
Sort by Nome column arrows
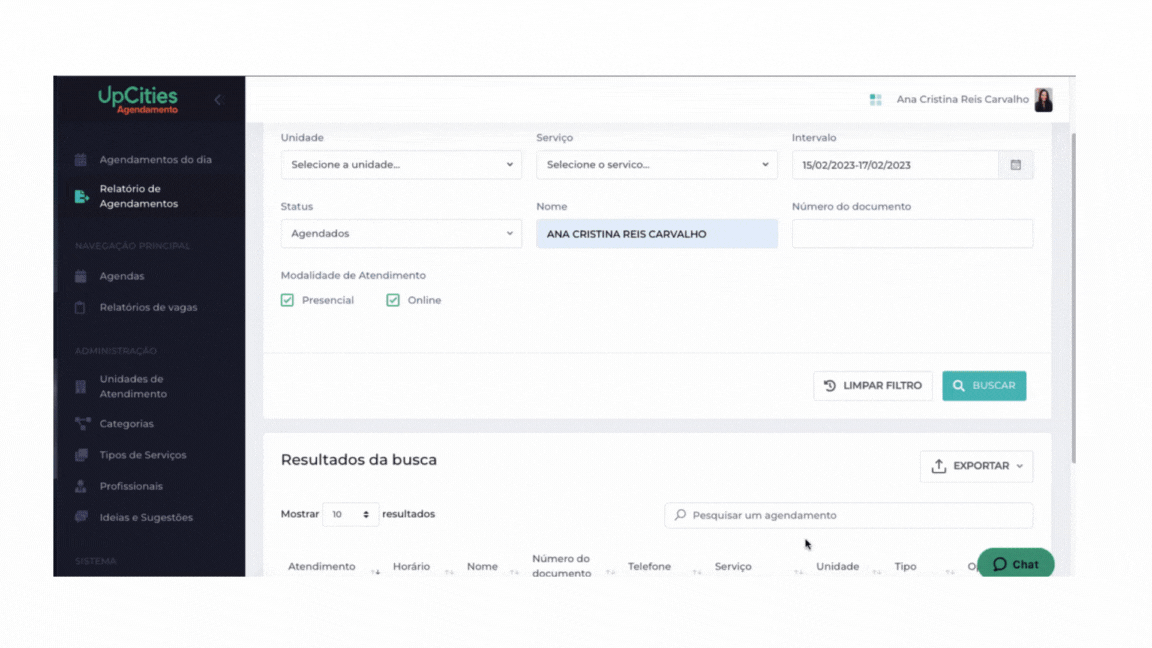514,571
